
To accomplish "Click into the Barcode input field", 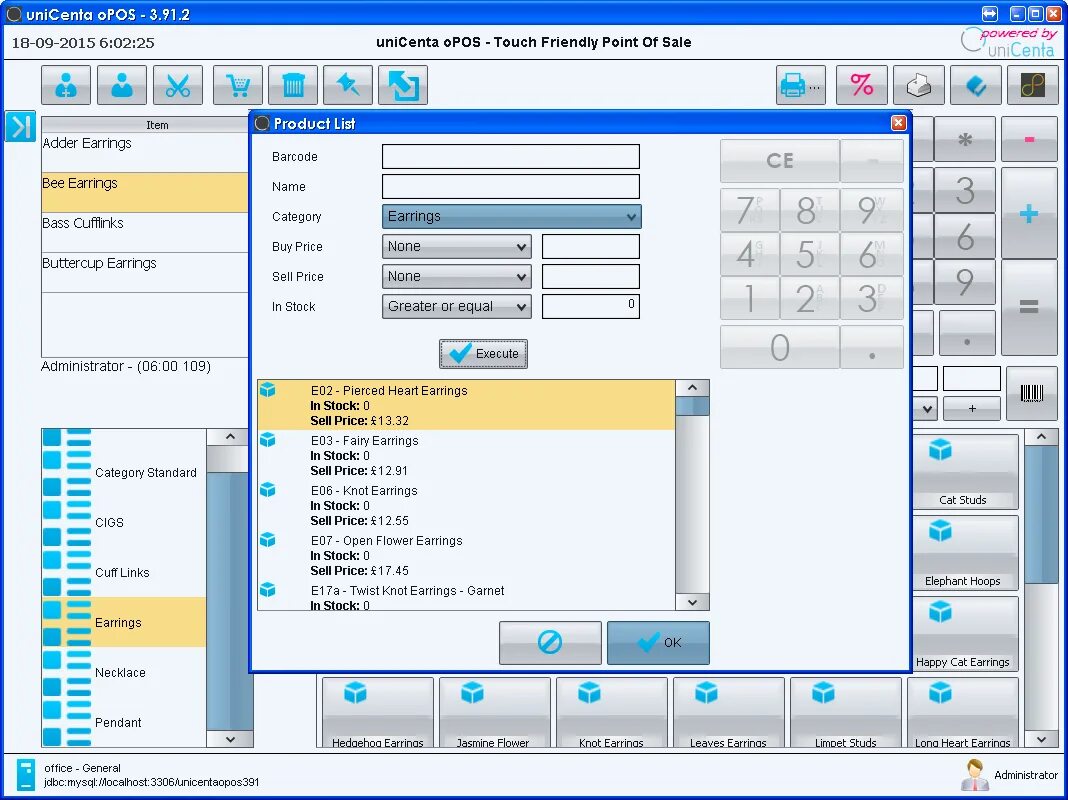I will click(x=511, y=157).
